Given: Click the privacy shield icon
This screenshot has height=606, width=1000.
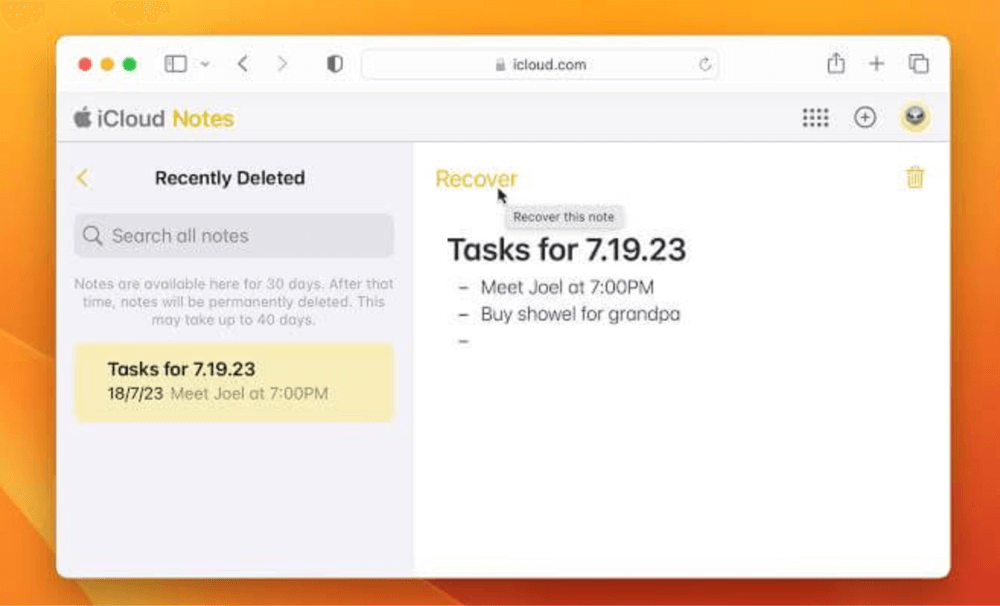Looking at the screenshot, I should (335, 64).
